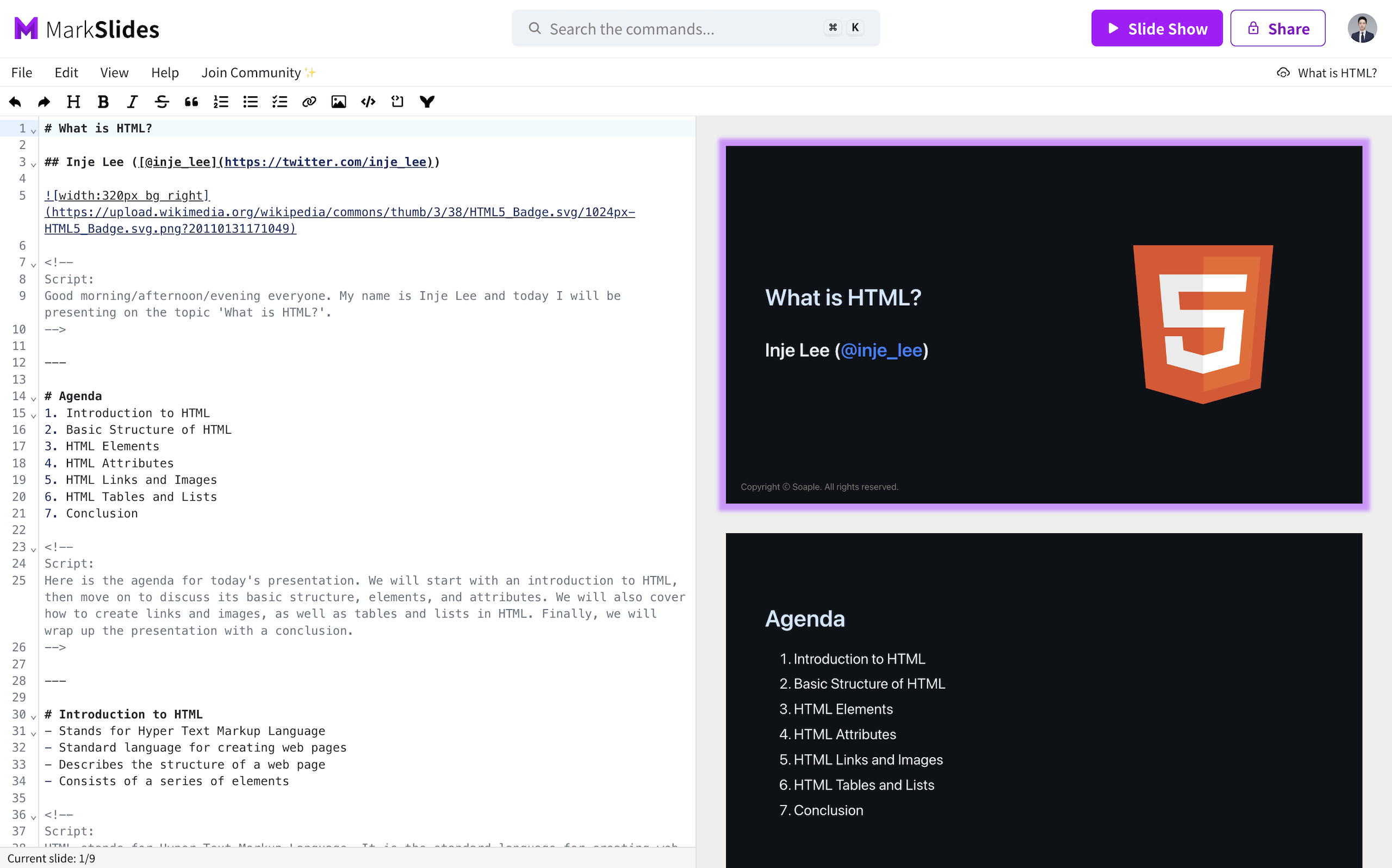This screenshot has height=868, width=1392.
Task: Click '3. HTML Elements' line in editor
Action: click(x=102, y=446)
